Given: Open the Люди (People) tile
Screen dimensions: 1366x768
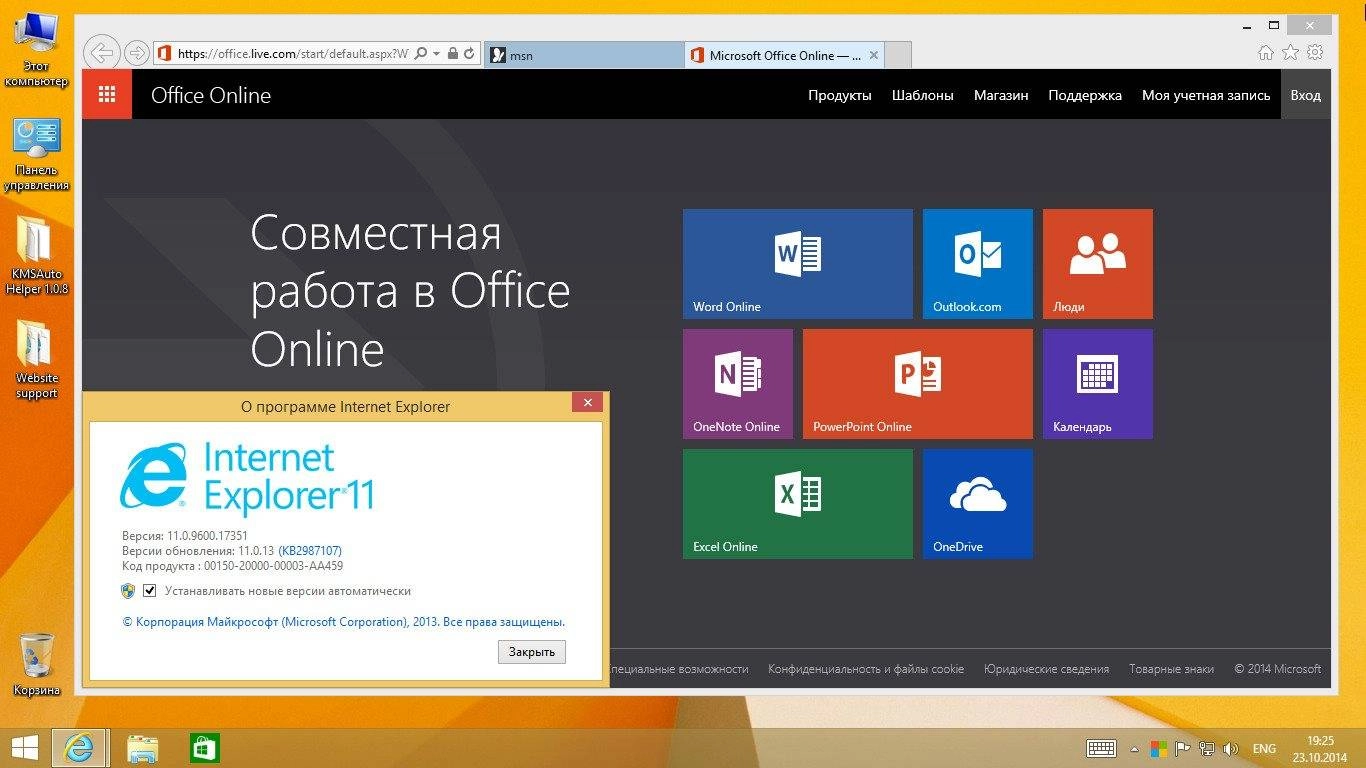Looking at the screenshot, I should [1097, 263].
